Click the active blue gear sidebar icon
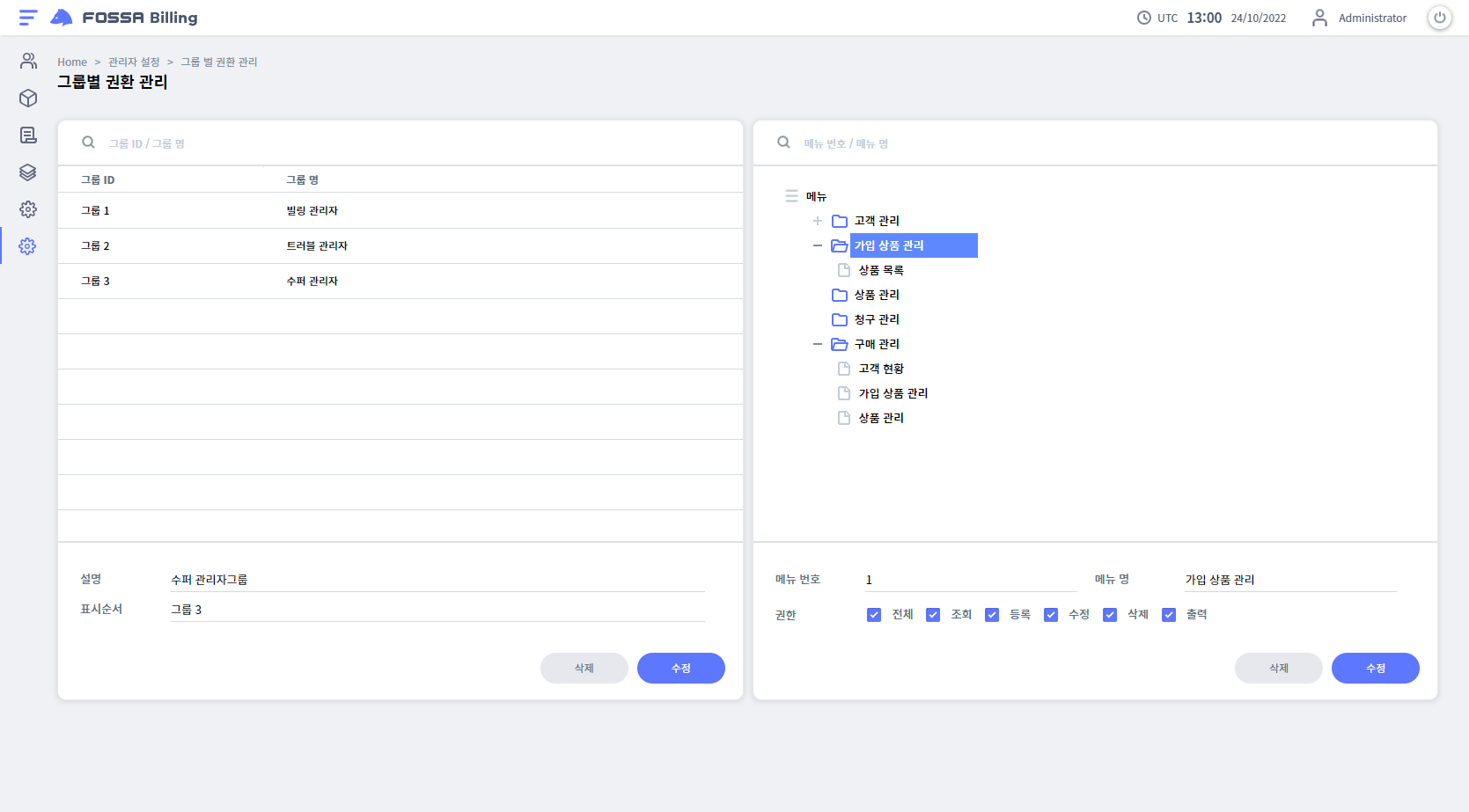 [28, 246]
